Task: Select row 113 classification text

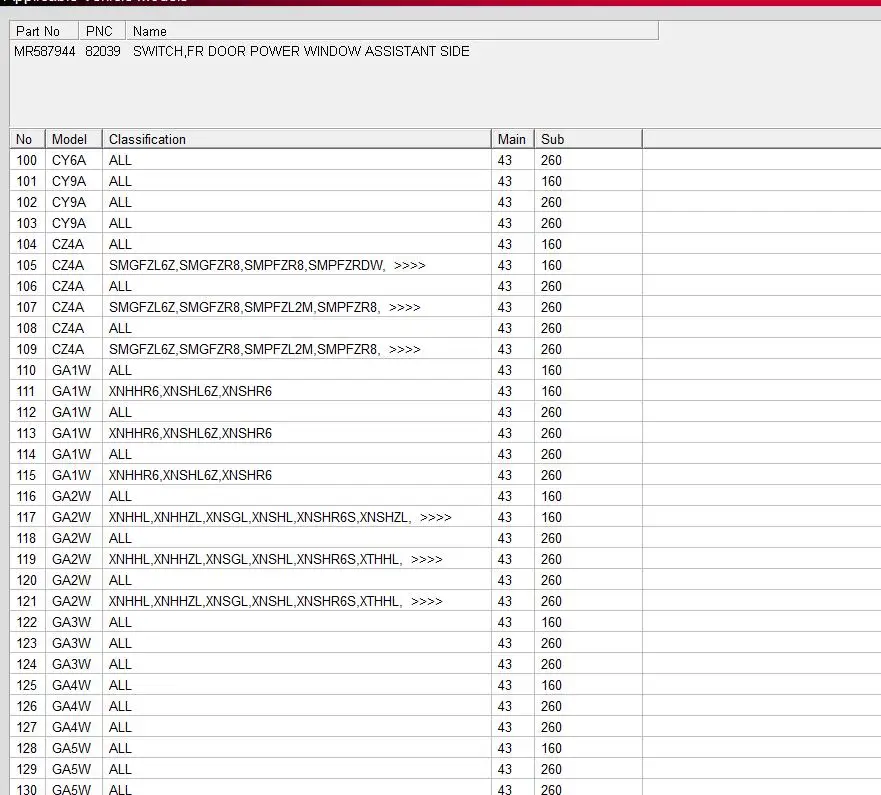Action: pos(190,434)
